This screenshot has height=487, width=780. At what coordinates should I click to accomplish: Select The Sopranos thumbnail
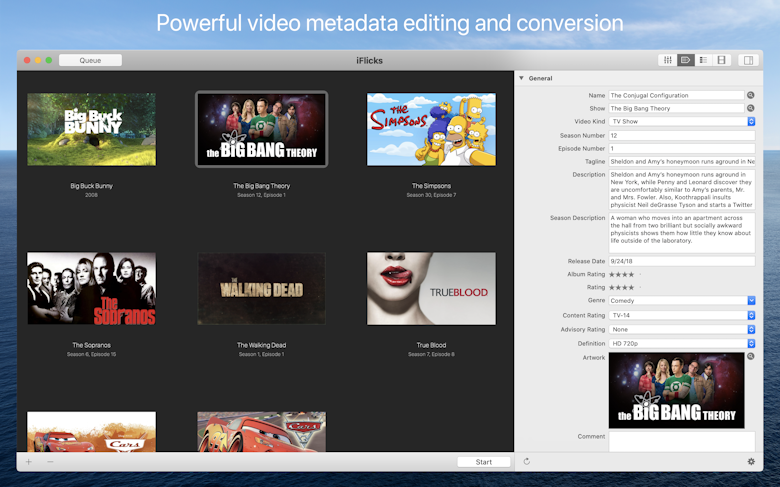tap(92, 289)
